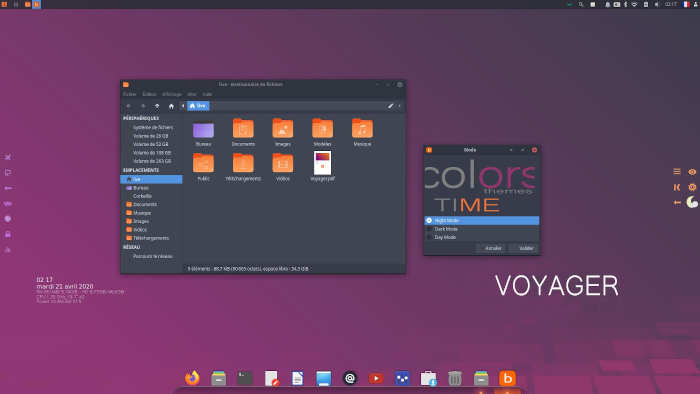Click the French flag keyboard indicator
The width and height of the screenshot is (700, 394).
686,4
